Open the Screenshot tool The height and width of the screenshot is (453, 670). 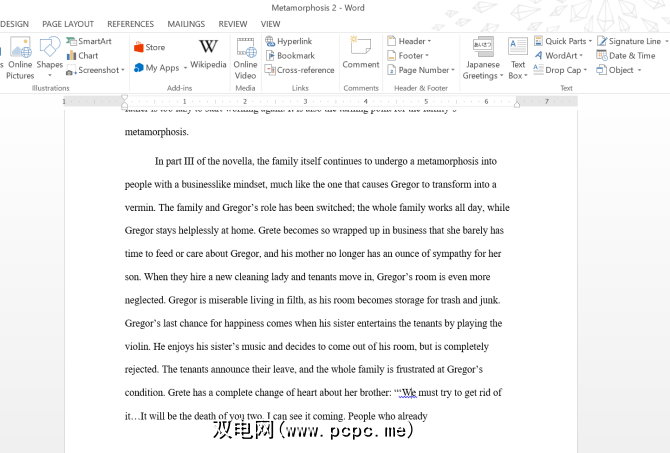coord(95,70)
